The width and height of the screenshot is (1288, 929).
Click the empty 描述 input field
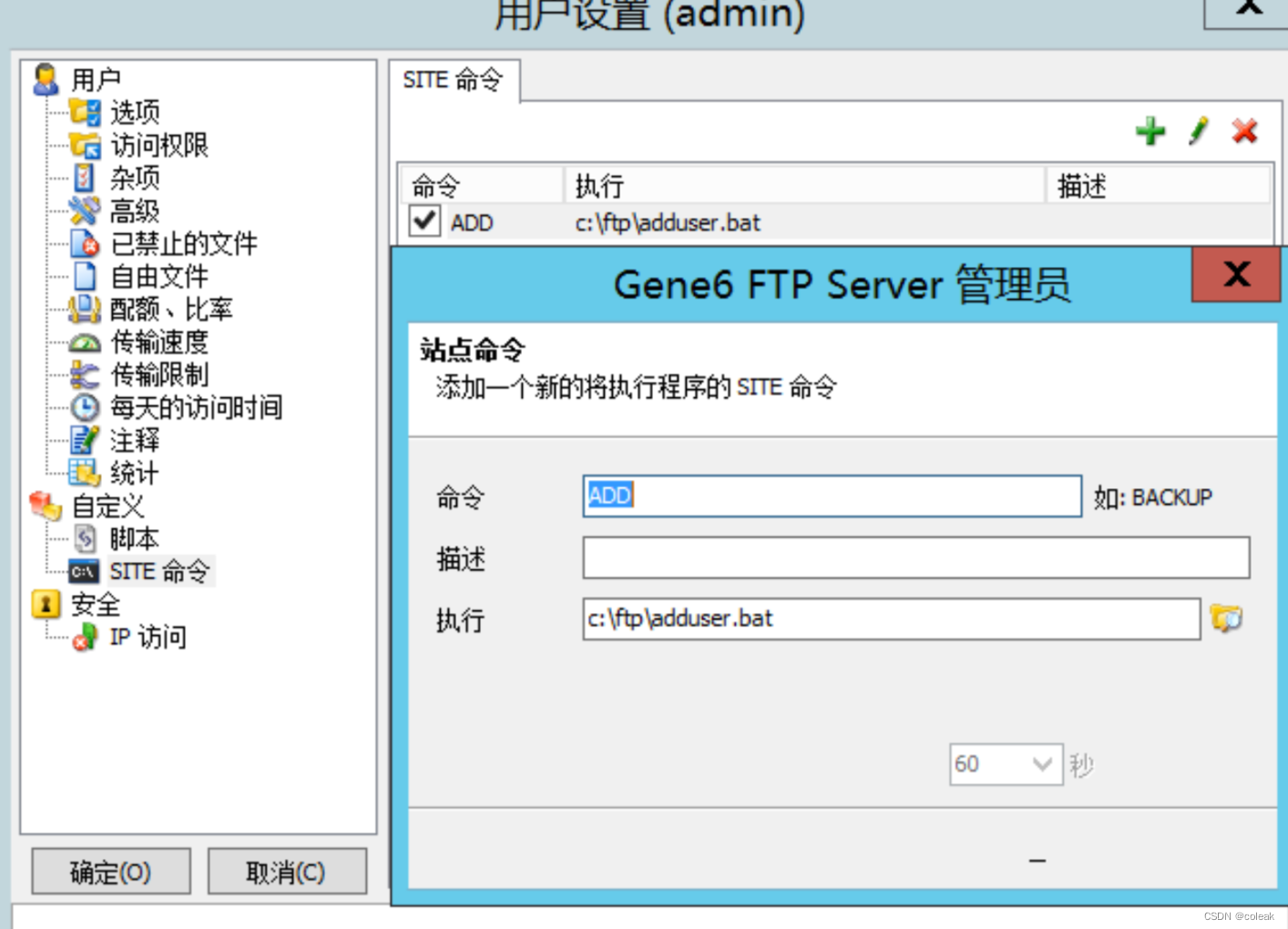[x=915, y=557]
